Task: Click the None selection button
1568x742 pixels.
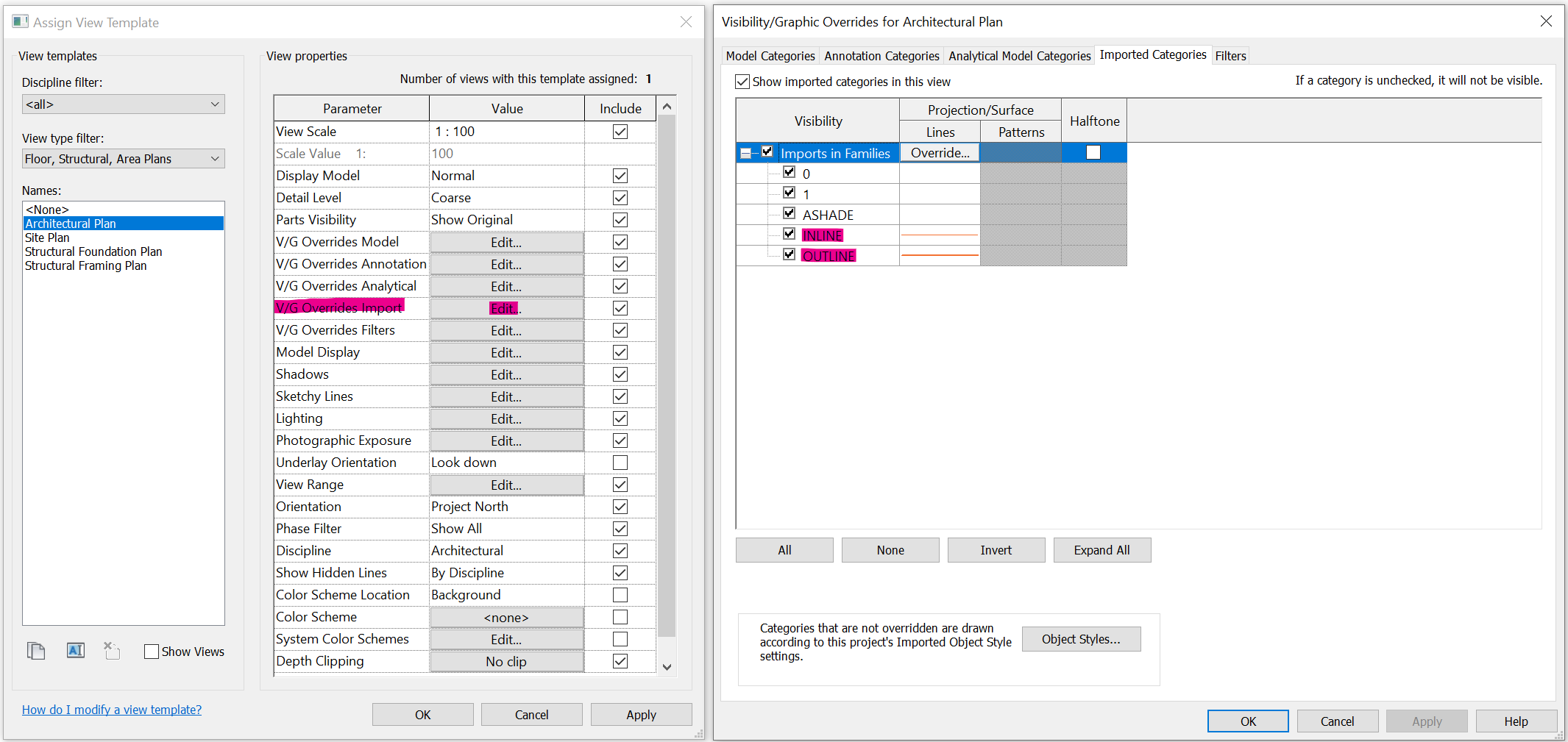Action: pyautogui.click(x=890, y=550)
